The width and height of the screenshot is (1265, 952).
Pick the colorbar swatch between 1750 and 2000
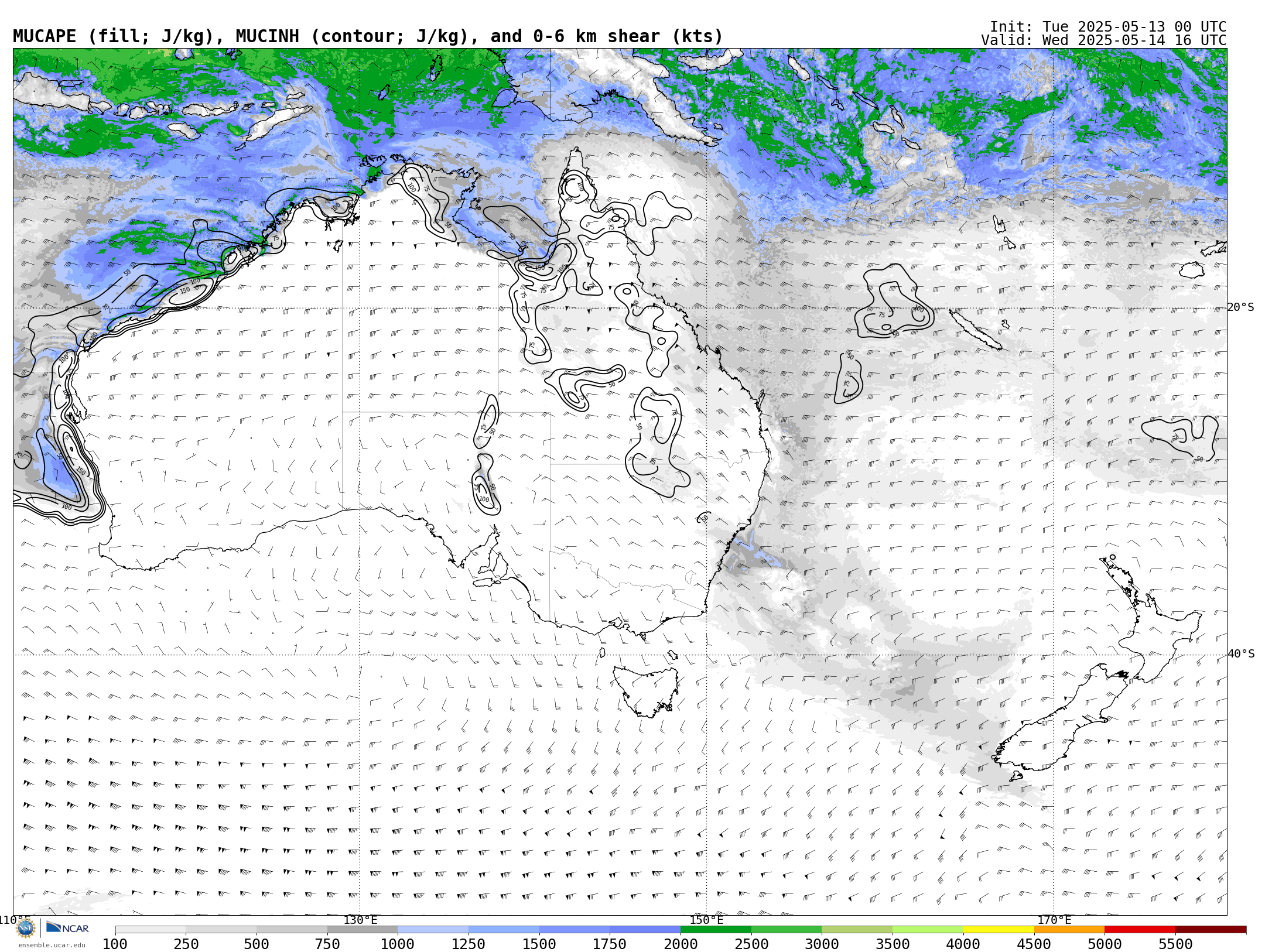point(645,930)
